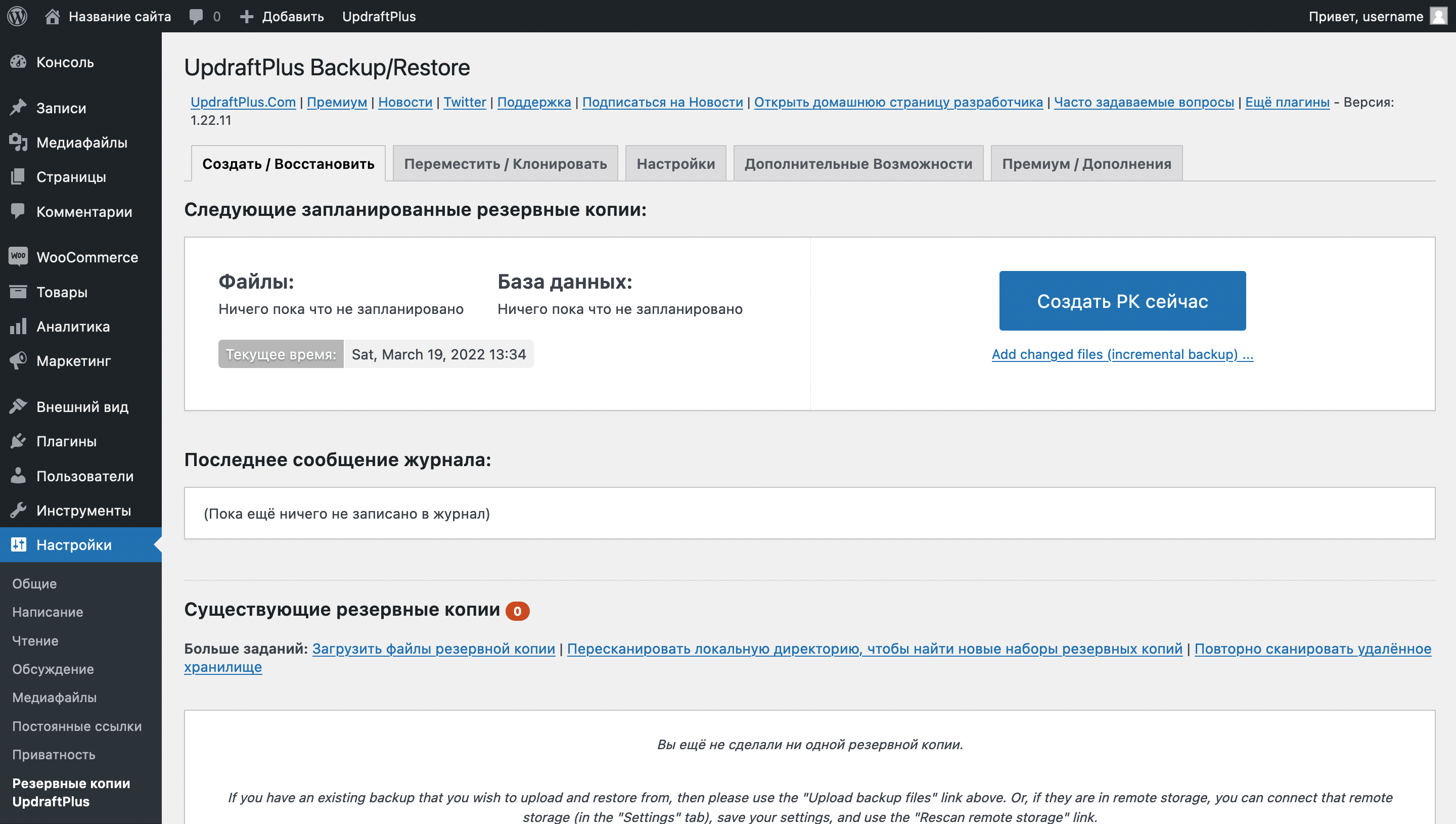This screenshot has height=824, width=1456.
Task: Click the Пользователи person icon
Action: pos(18,475)
